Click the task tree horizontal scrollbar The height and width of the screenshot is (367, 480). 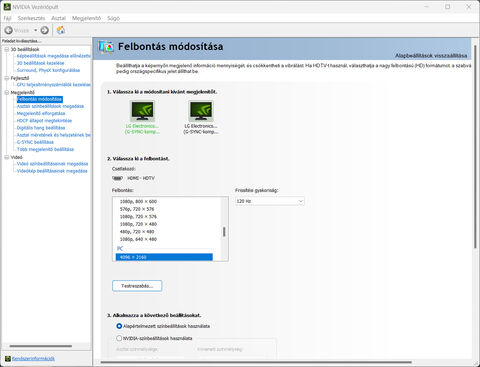(x=41, y=346)
